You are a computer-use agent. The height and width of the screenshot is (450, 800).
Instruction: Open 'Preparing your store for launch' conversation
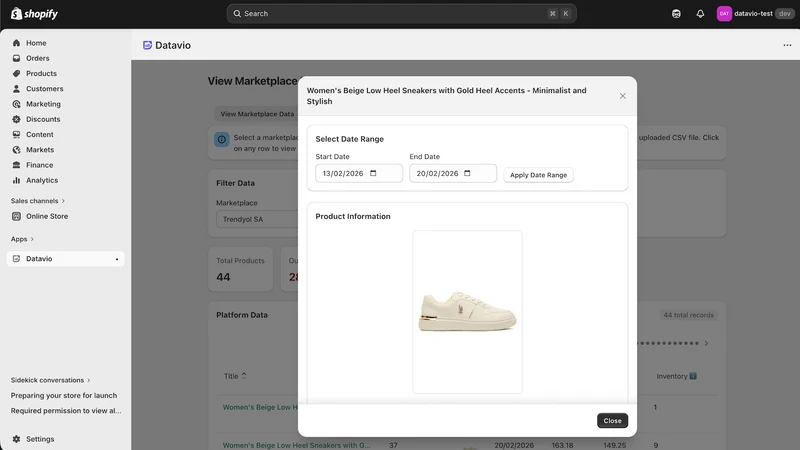click(64, 395)
